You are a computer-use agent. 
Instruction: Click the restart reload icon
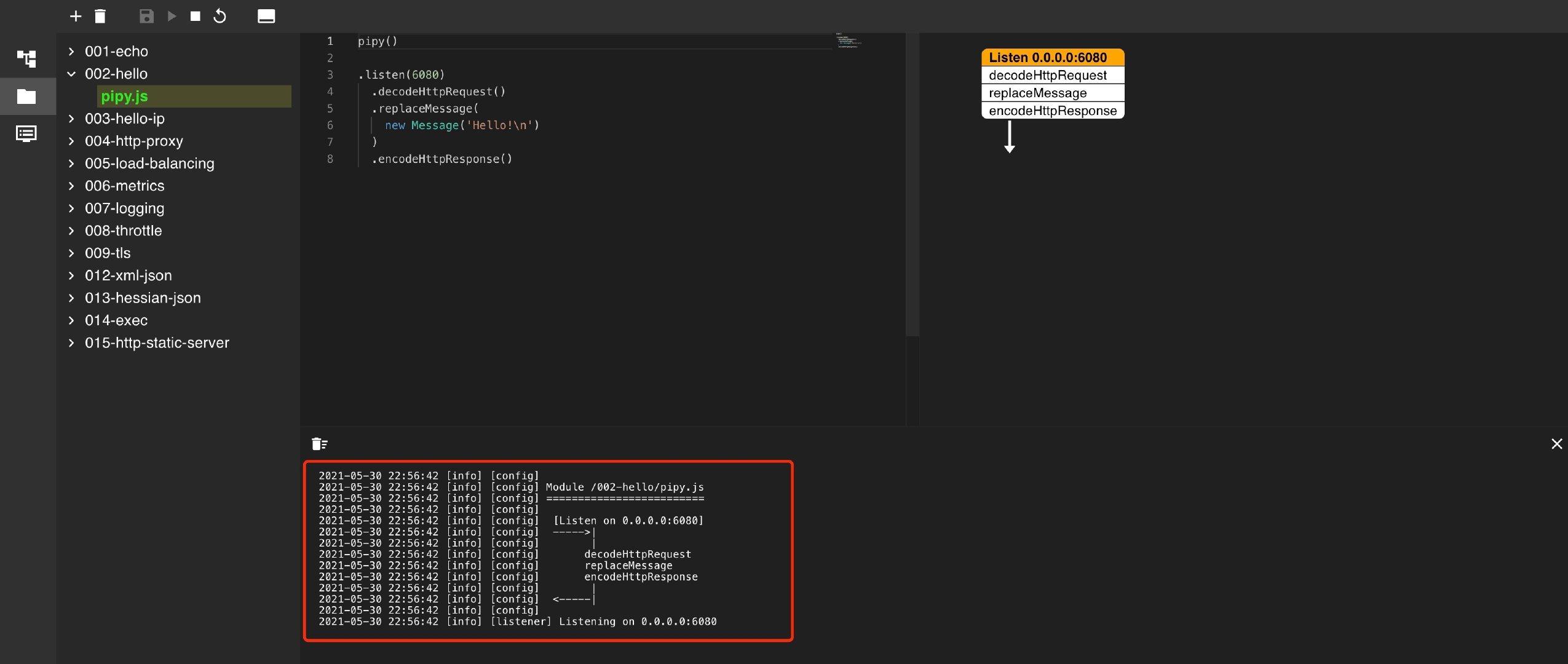pos(220,16)
